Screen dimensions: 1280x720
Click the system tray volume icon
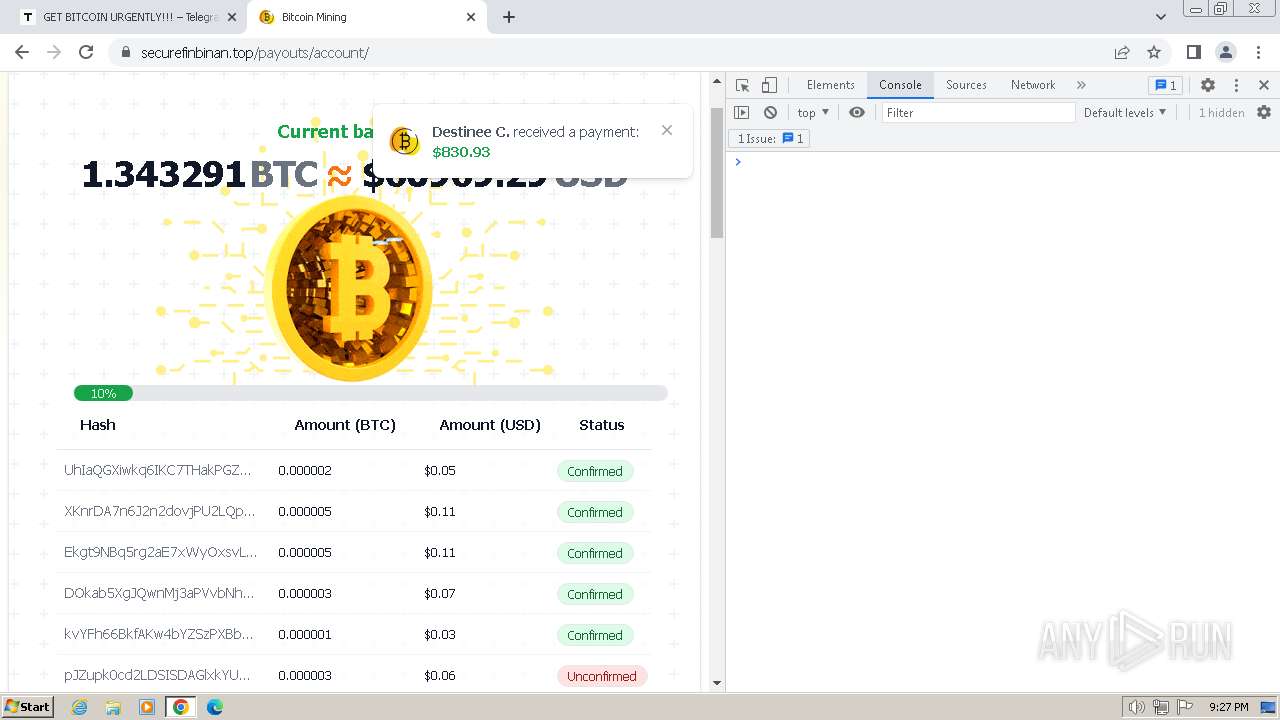click(x=1136, y=707)
